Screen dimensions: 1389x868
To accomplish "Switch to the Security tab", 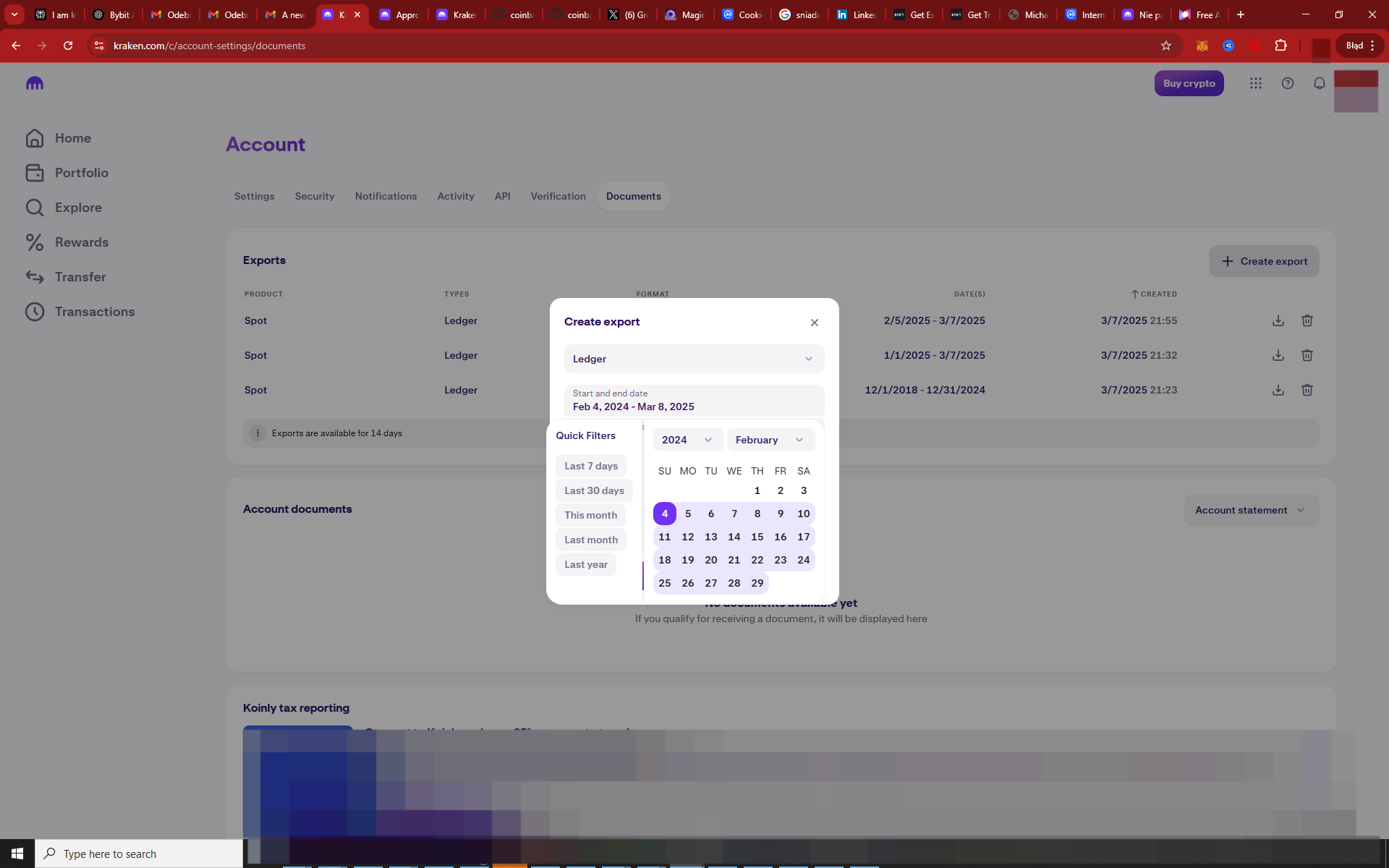I will click(x=315, y=196).
